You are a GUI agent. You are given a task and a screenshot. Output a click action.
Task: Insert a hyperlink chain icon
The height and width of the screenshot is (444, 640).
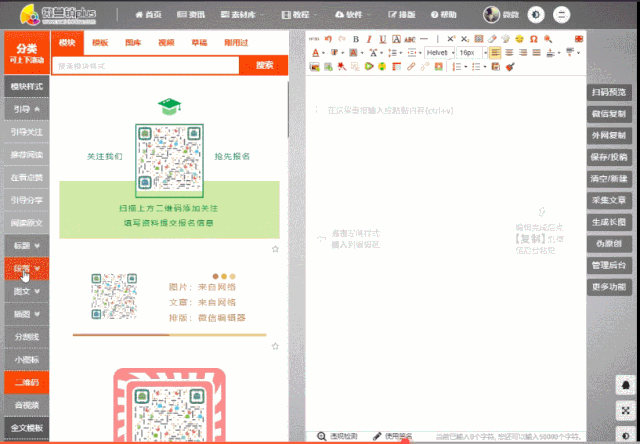(x=411, y=67)
